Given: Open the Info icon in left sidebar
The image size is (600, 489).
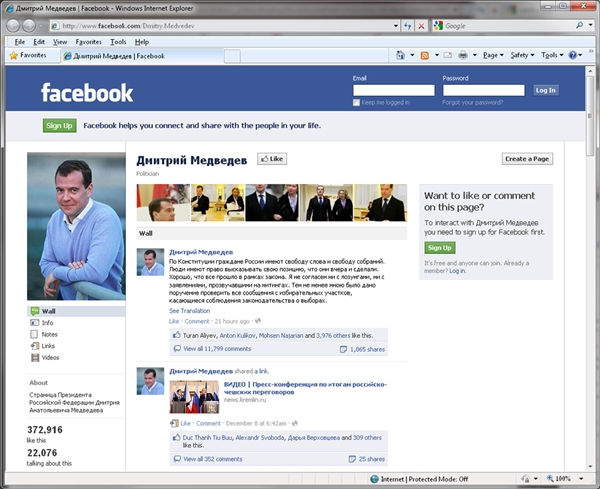Looking at the screenshot, I should [x=33, y=323].
